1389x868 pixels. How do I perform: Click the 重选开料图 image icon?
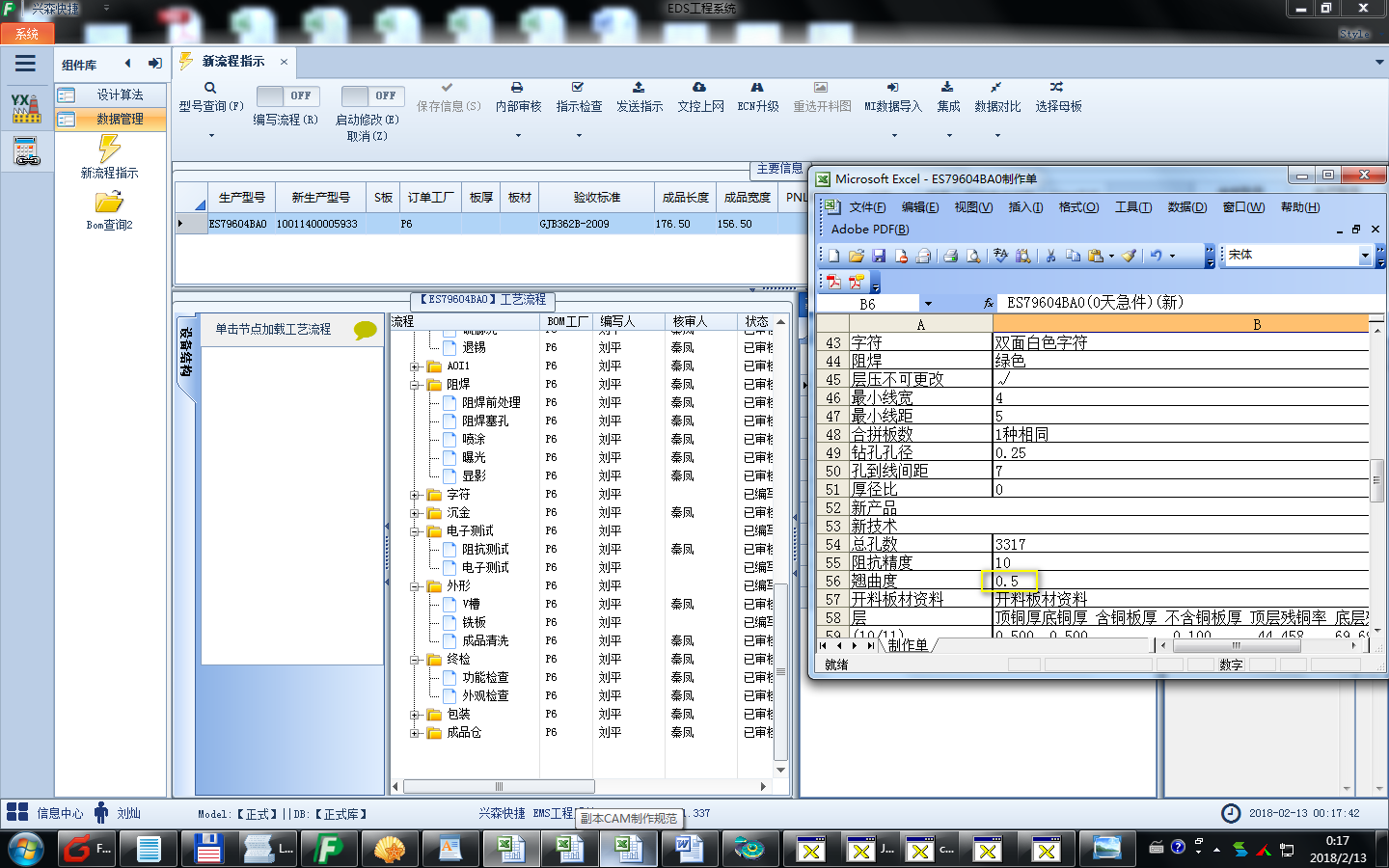coord(821,88)
